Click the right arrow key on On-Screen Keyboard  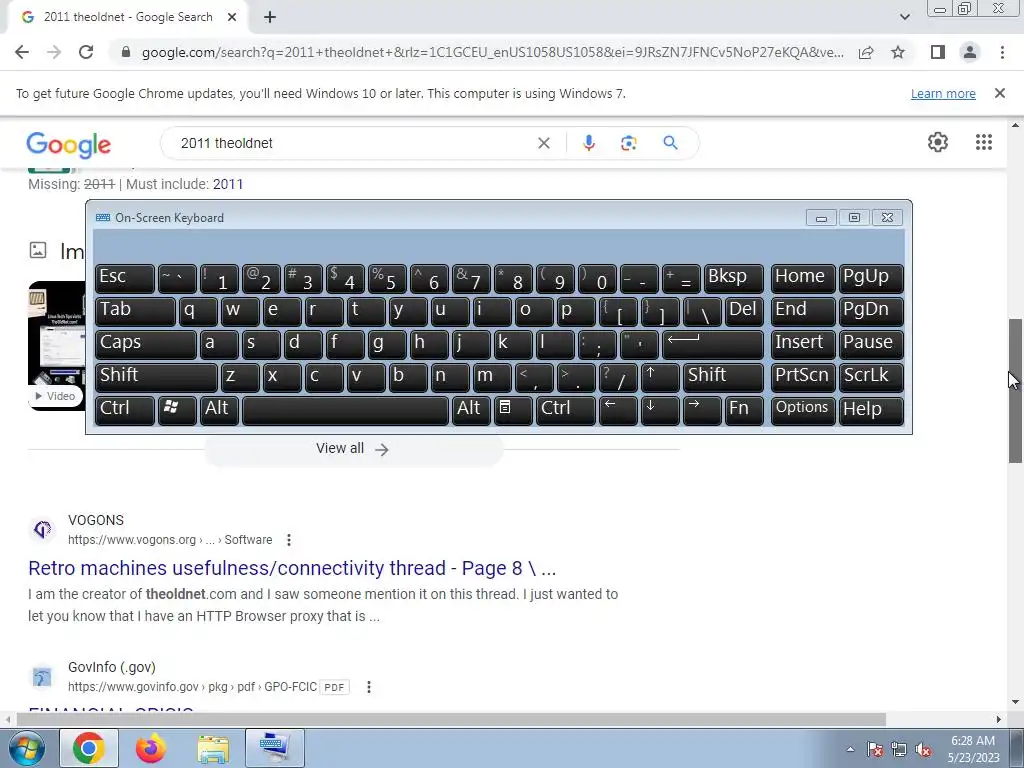(x=701, y=409)
